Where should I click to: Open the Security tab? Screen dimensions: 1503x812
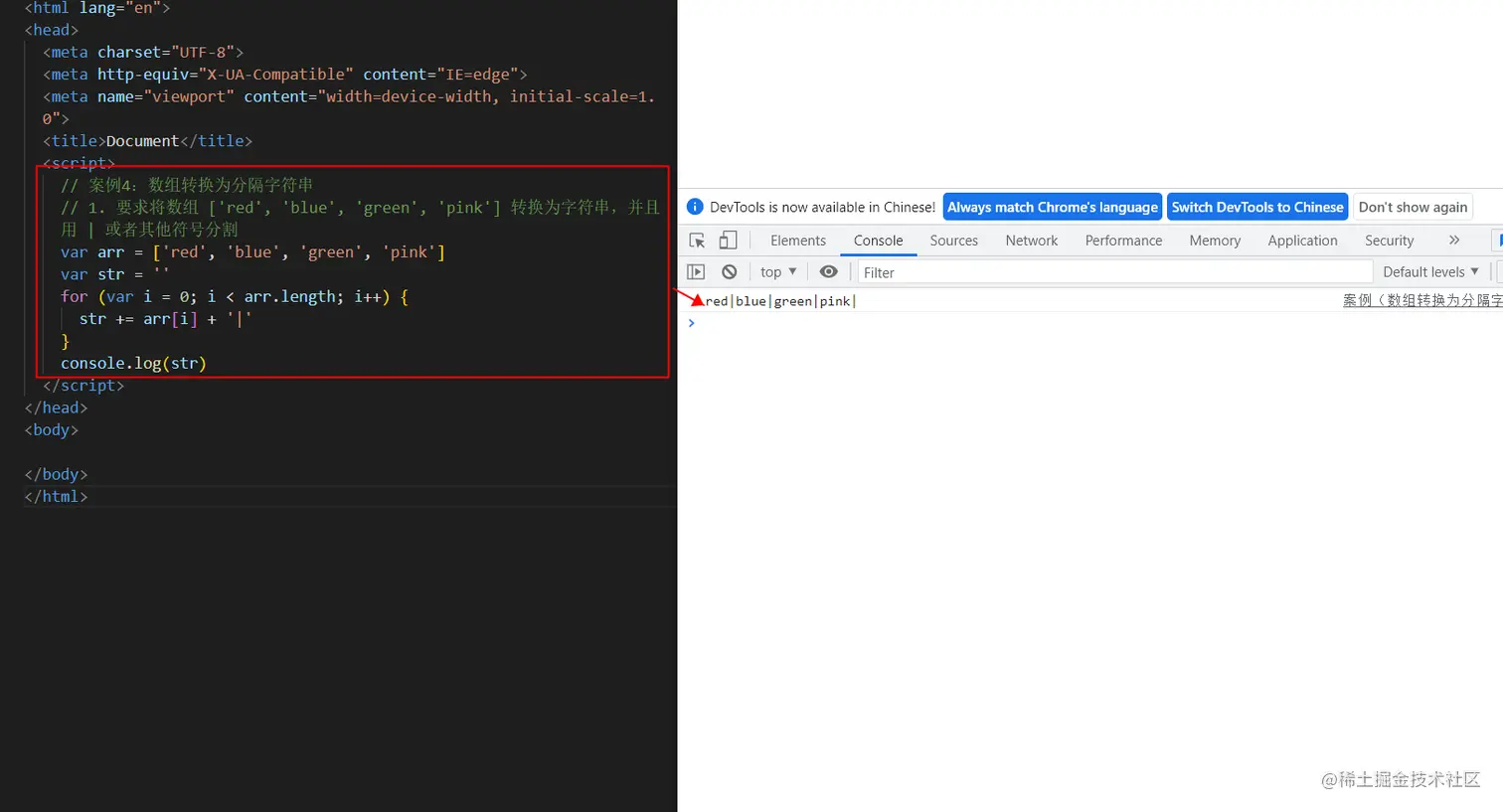1389,241
